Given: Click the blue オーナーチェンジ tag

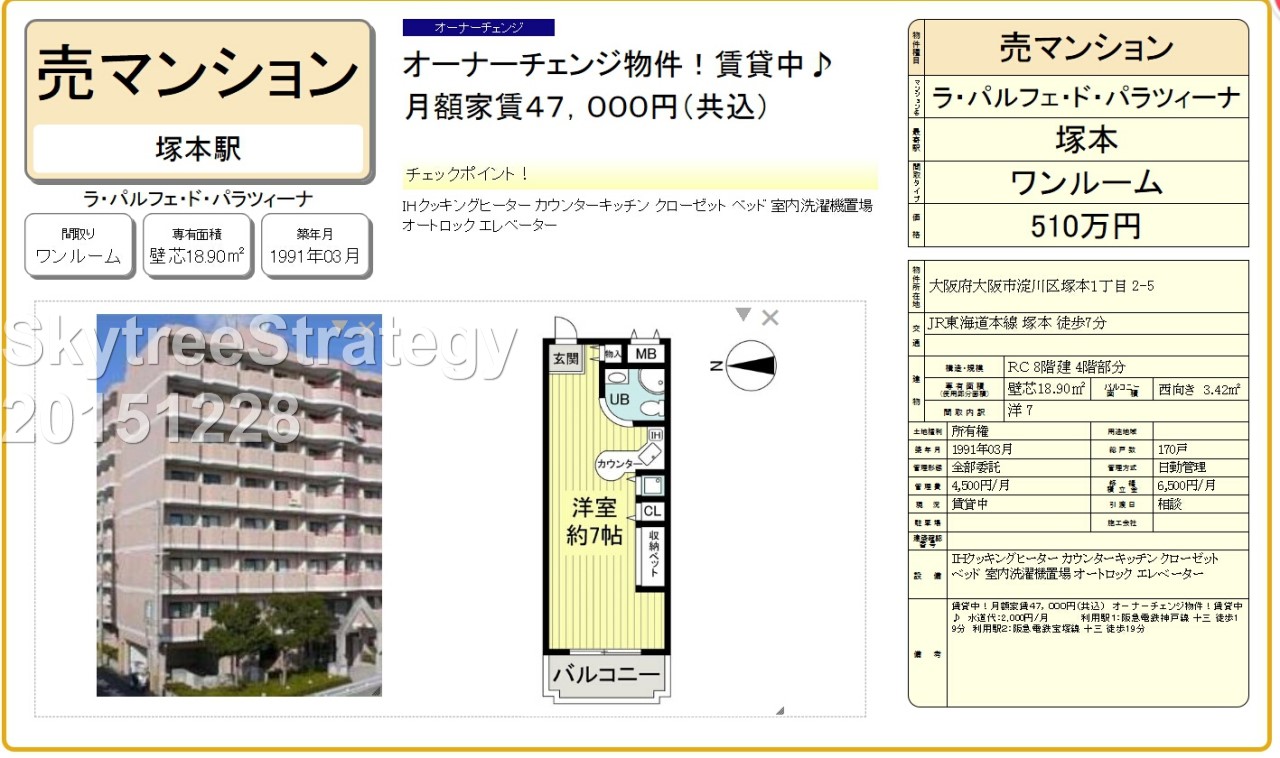Looking at the screenshot, I should point(478,28).
